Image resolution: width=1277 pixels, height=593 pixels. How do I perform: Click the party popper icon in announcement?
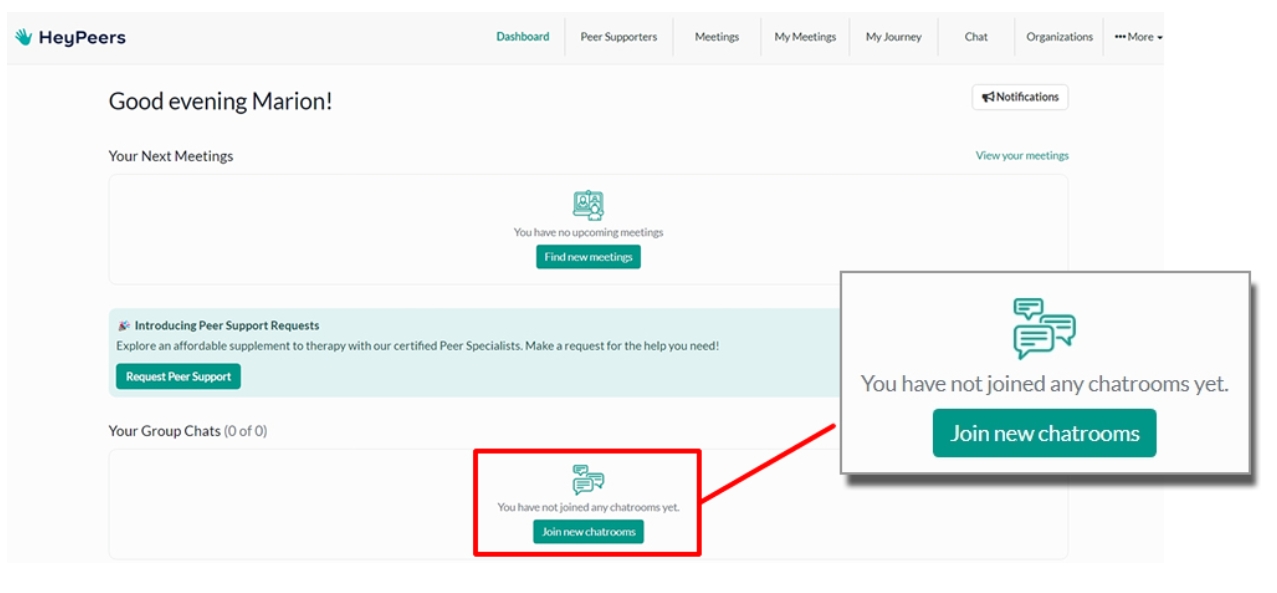pos(124,326)
